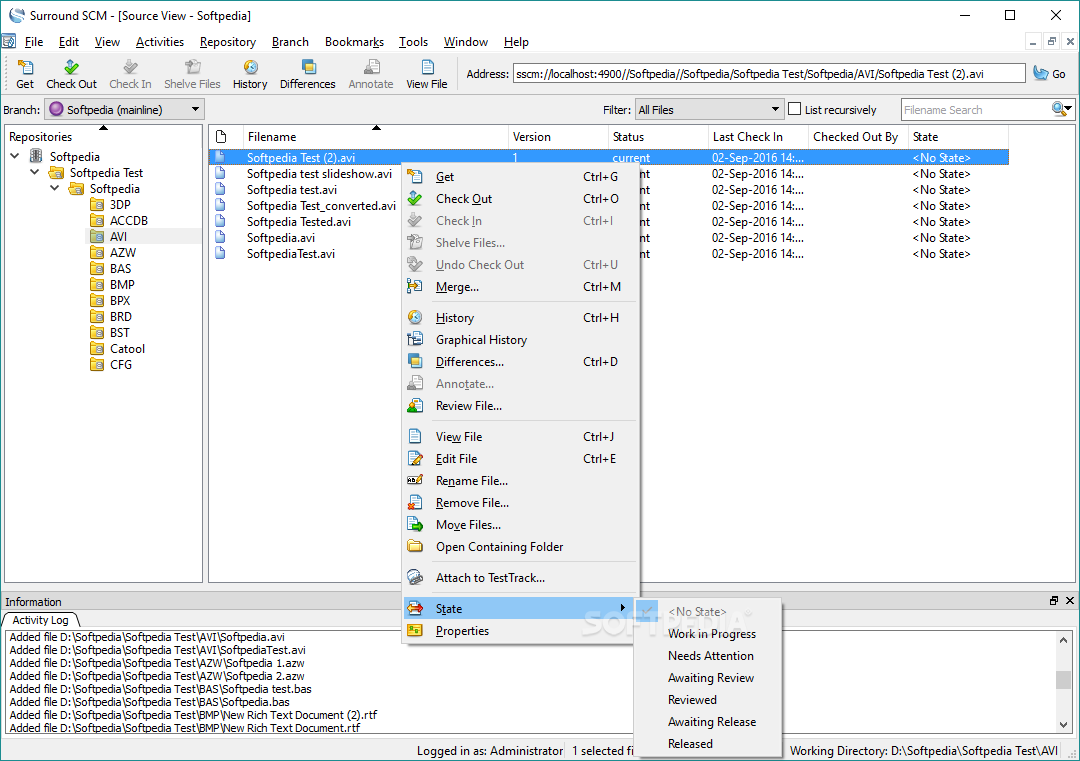Select file Softpedia.avi in the list

point(281,238)
